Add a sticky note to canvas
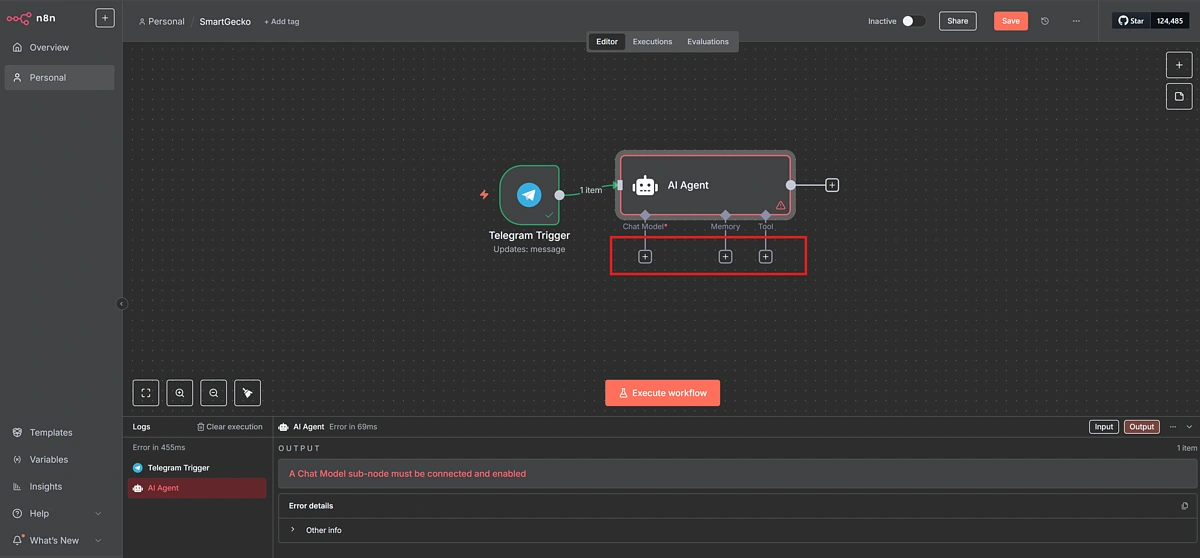This screenshot has width=1200, height=558. tap(1179, 96)
